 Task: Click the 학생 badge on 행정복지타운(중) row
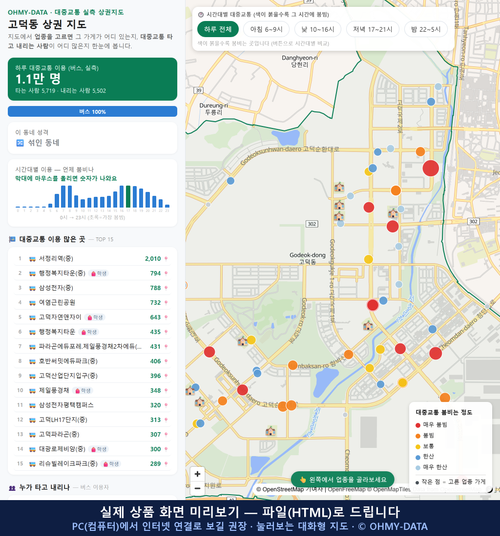(99, 273)
